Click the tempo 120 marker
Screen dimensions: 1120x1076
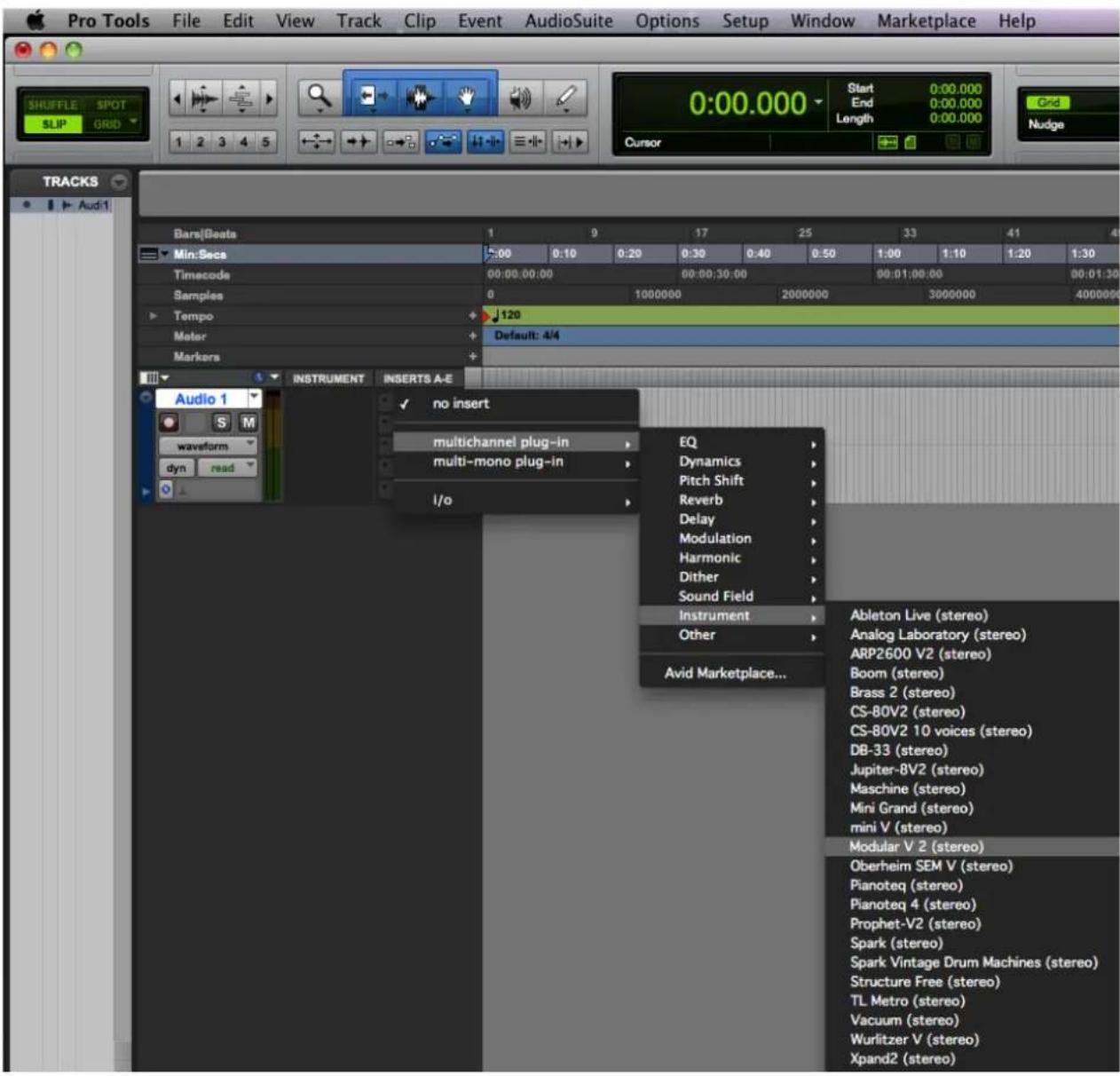505,315
